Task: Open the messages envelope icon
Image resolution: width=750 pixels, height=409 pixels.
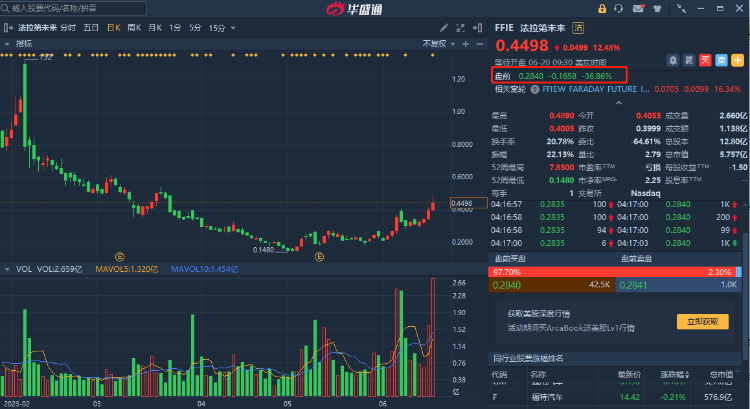Action: (638, 9)
